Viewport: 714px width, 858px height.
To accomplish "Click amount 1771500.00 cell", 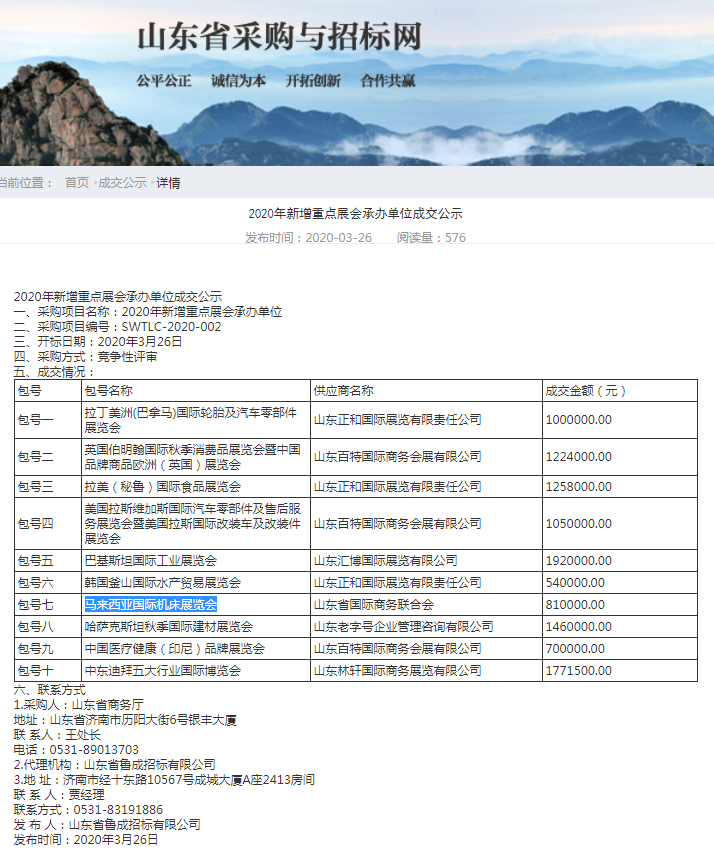I will (620, 670).
